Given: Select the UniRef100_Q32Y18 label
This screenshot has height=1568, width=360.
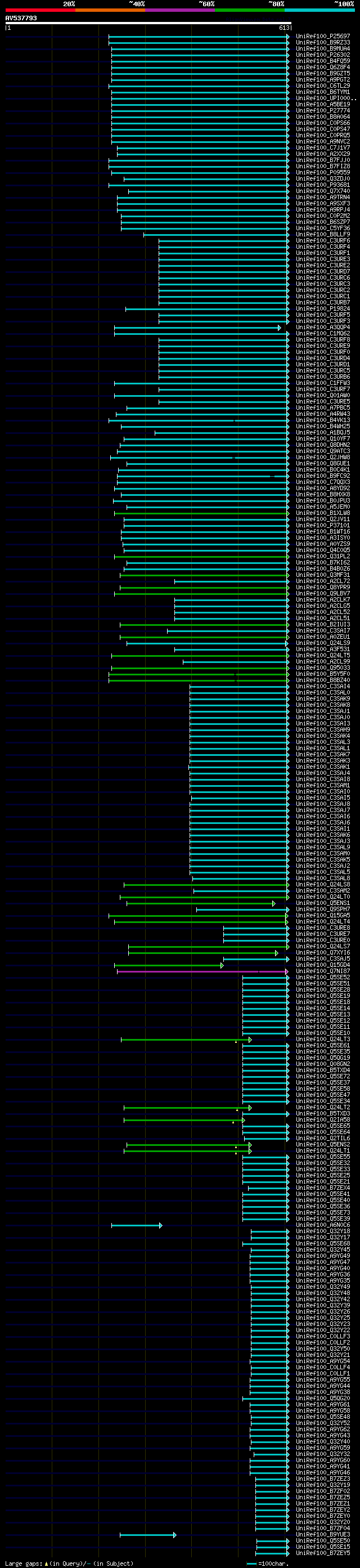Looking at the screenshot, I should (323, 1232).
